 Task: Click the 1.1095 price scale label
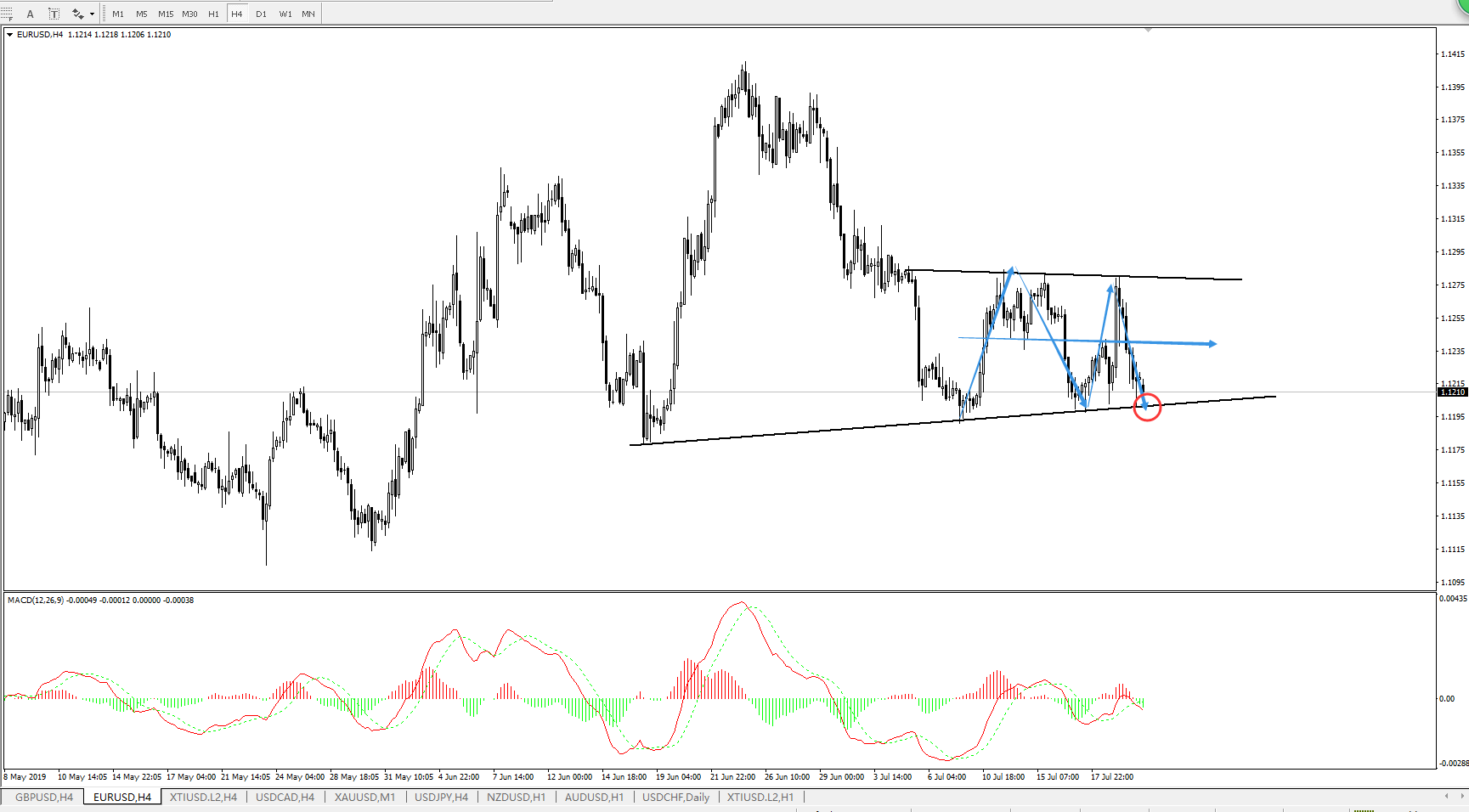tap(1453, 582)
